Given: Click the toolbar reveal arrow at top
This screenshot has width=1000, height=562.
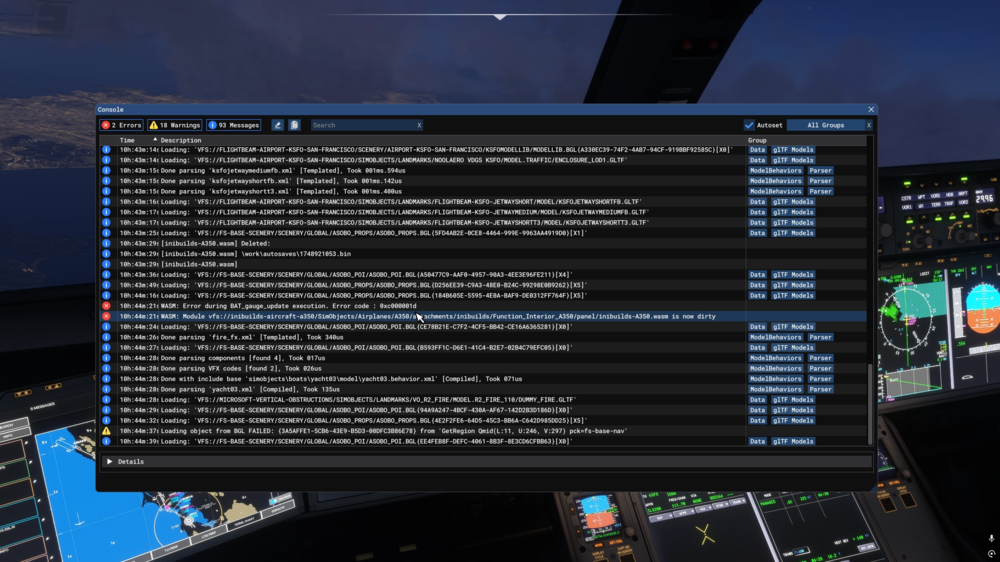Looking at the screenshot, I should click(500, 17).
